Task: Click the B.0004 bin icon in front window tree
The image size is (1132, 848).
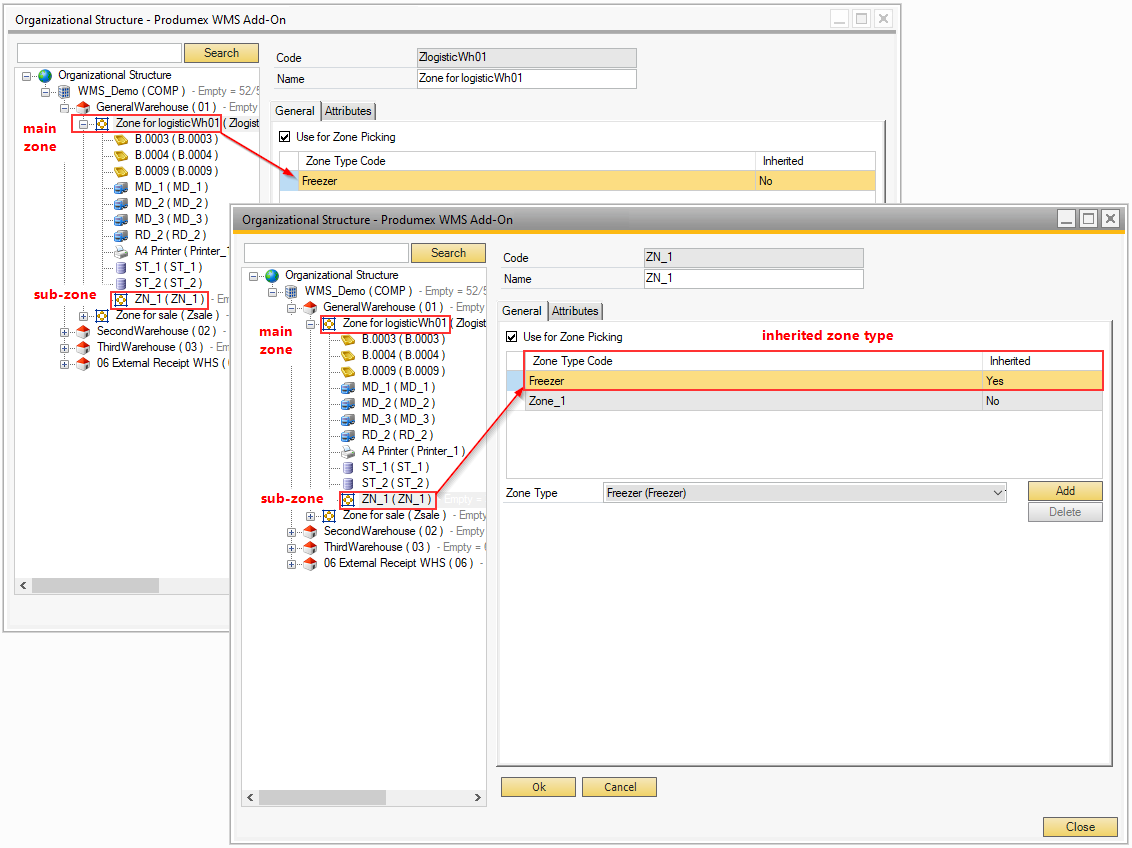Action: tap(348, 355)
